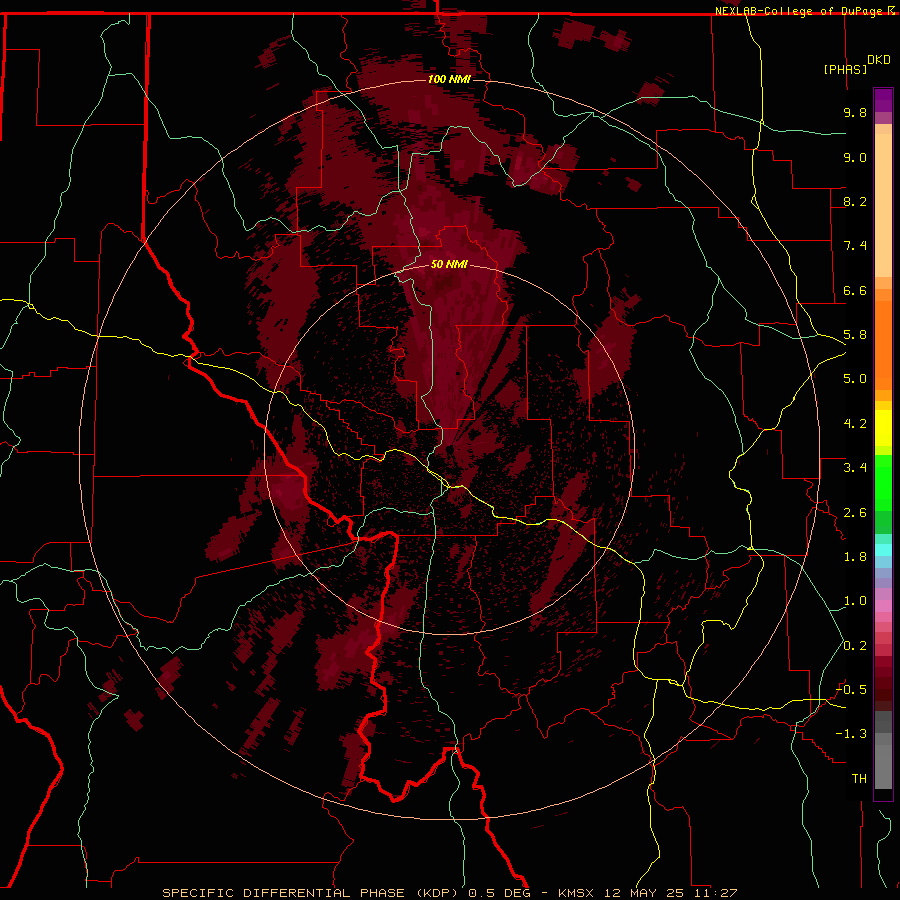Click the bright orange band of the color bar
Image resolution: width=900 pixels, height=900 pixels.
[x=883, y=345]
